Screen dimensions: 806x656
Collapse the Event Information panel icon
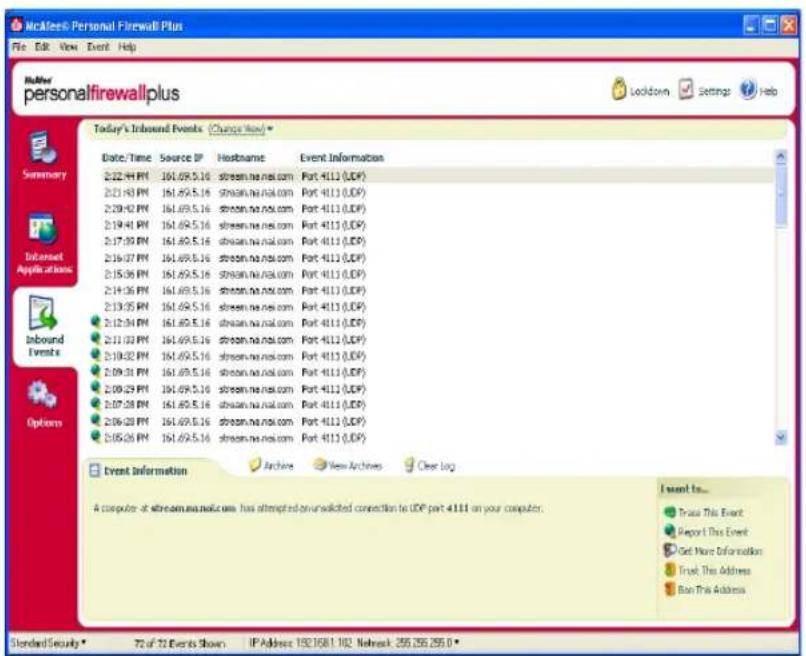click(95, 470)
